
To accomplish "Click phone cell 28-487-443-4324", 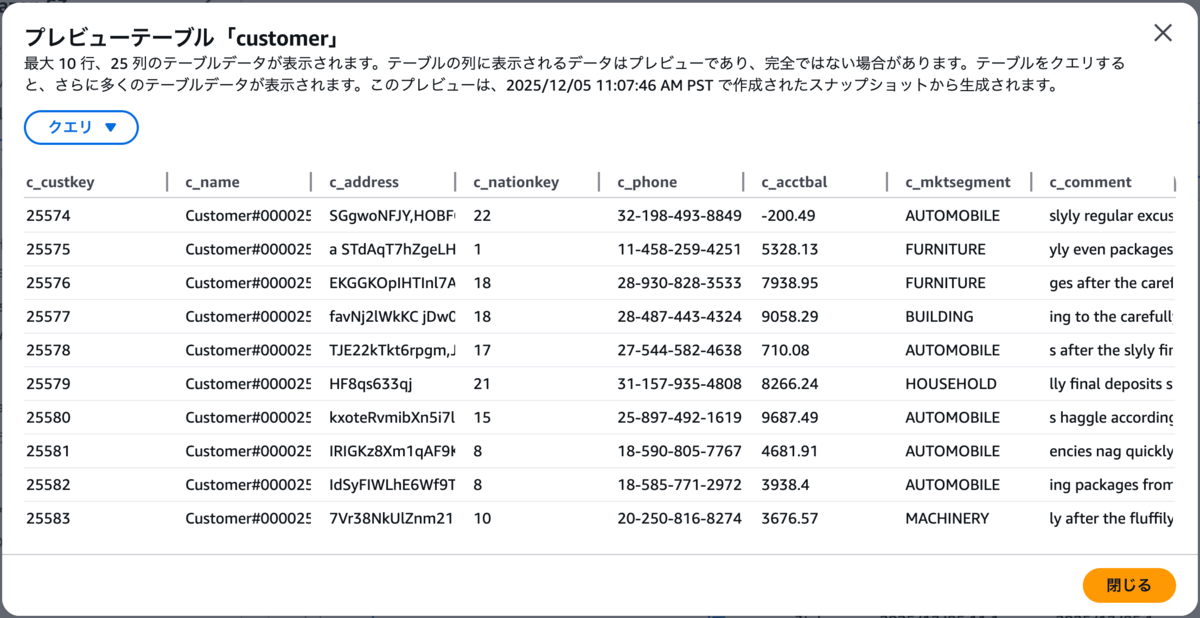I will coord(680,316).
